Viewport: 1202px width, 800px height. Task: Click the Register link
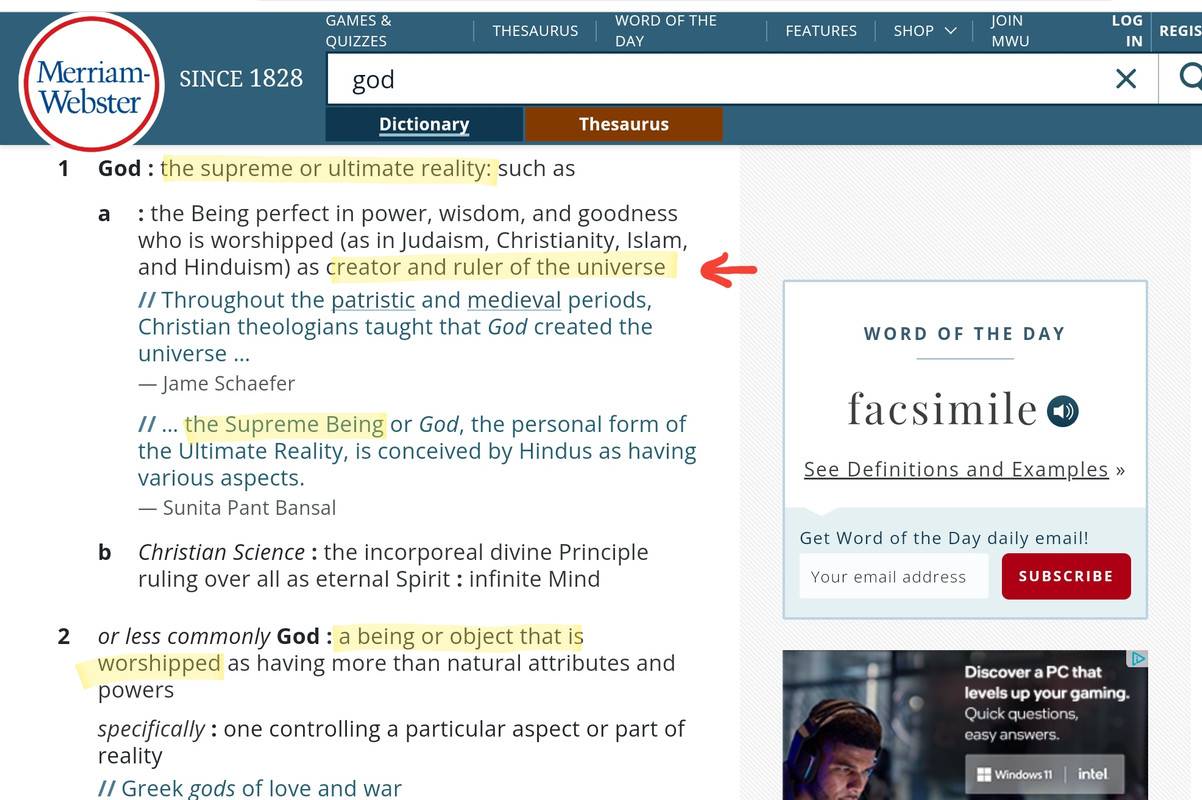tap(1180, 31)
